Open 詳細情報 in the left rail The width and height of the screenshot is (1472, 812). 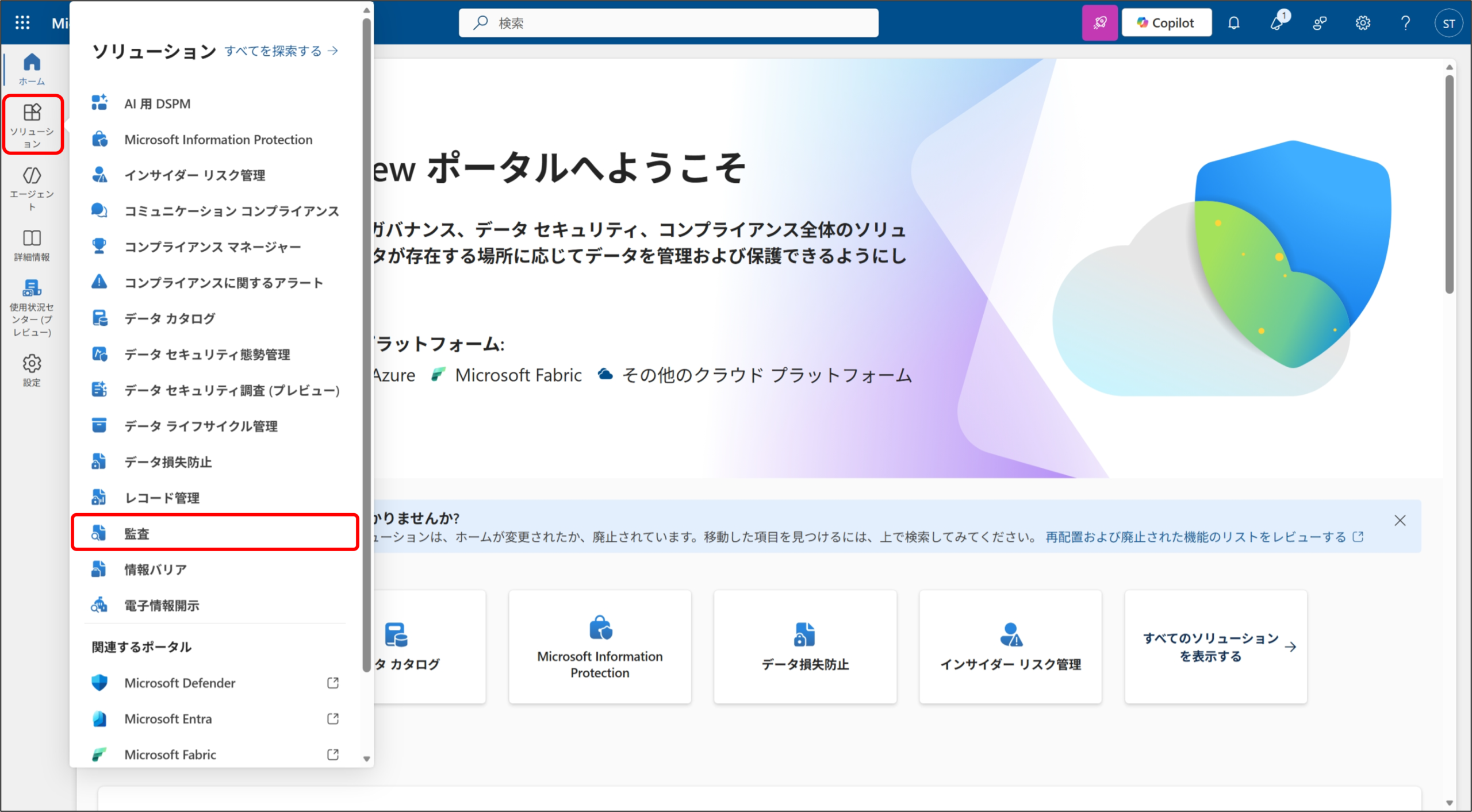tap(32, 245)
